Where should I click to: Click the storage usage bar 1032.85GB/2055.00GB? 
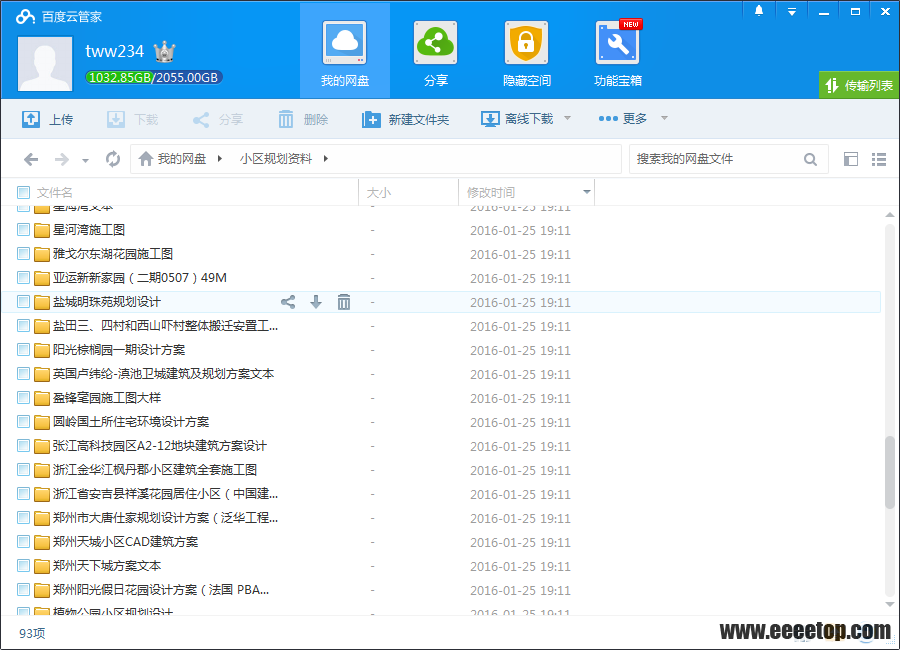coord(154,78)
